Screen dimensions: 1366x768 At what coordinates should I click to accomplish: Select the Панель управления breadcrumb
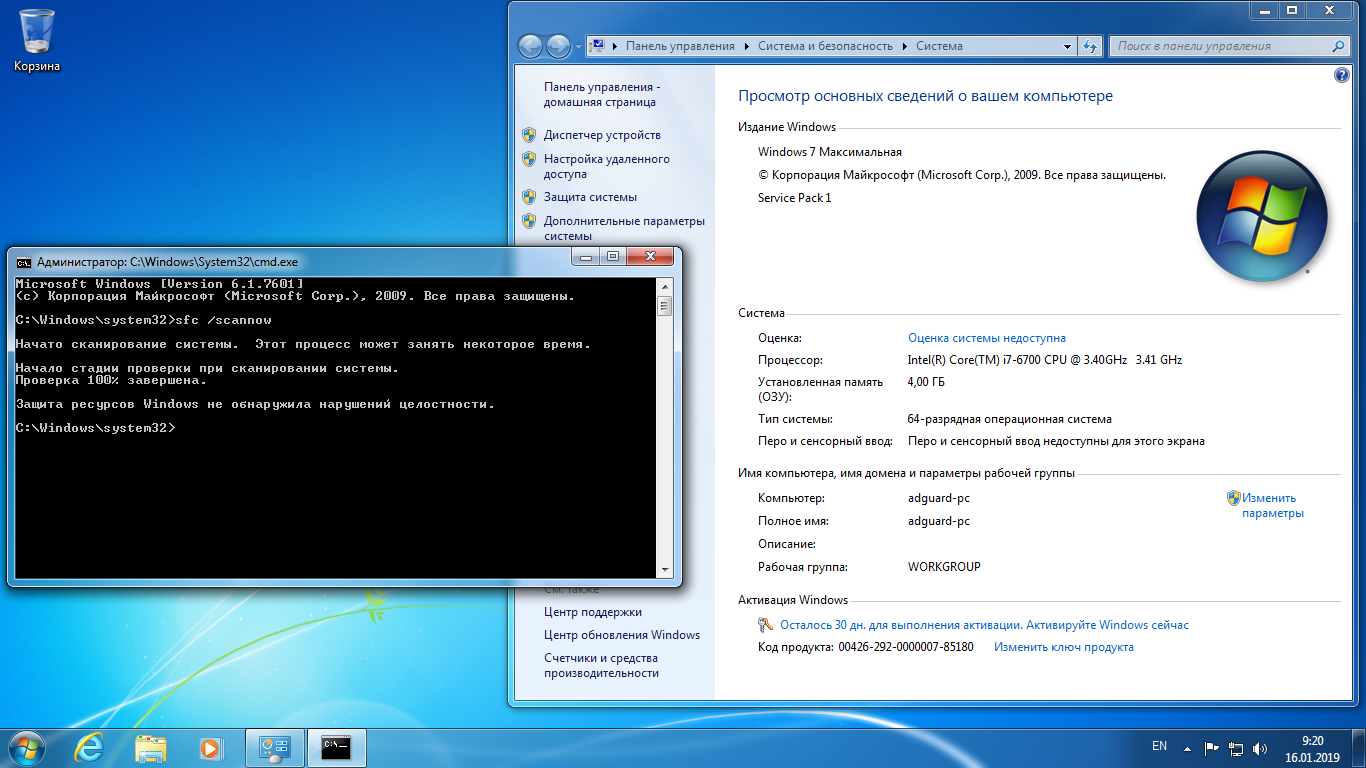[x=680, y=46]
